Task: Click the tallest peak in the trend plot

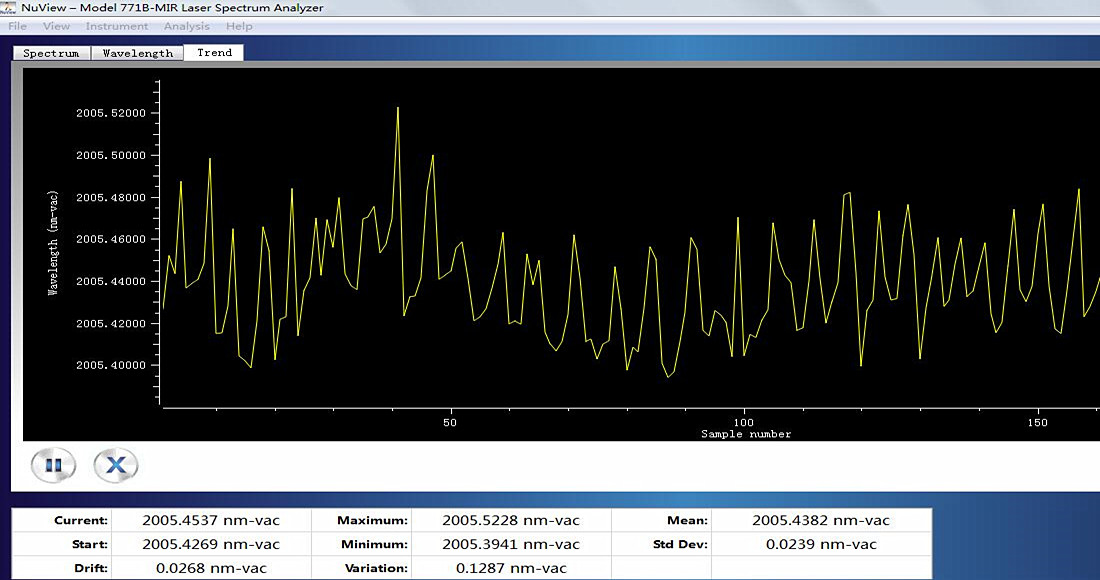Action: (x=398, y=108)
